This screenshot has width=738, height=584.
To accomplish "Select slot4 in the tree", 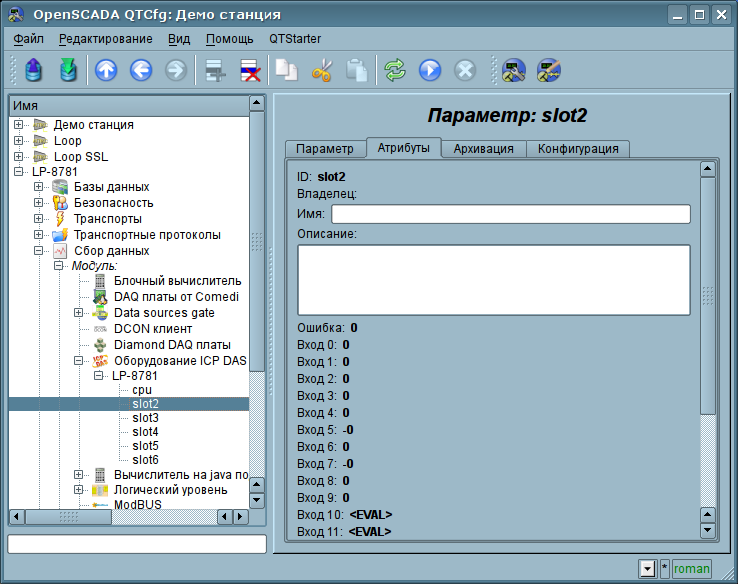I will tap(145, 432).
